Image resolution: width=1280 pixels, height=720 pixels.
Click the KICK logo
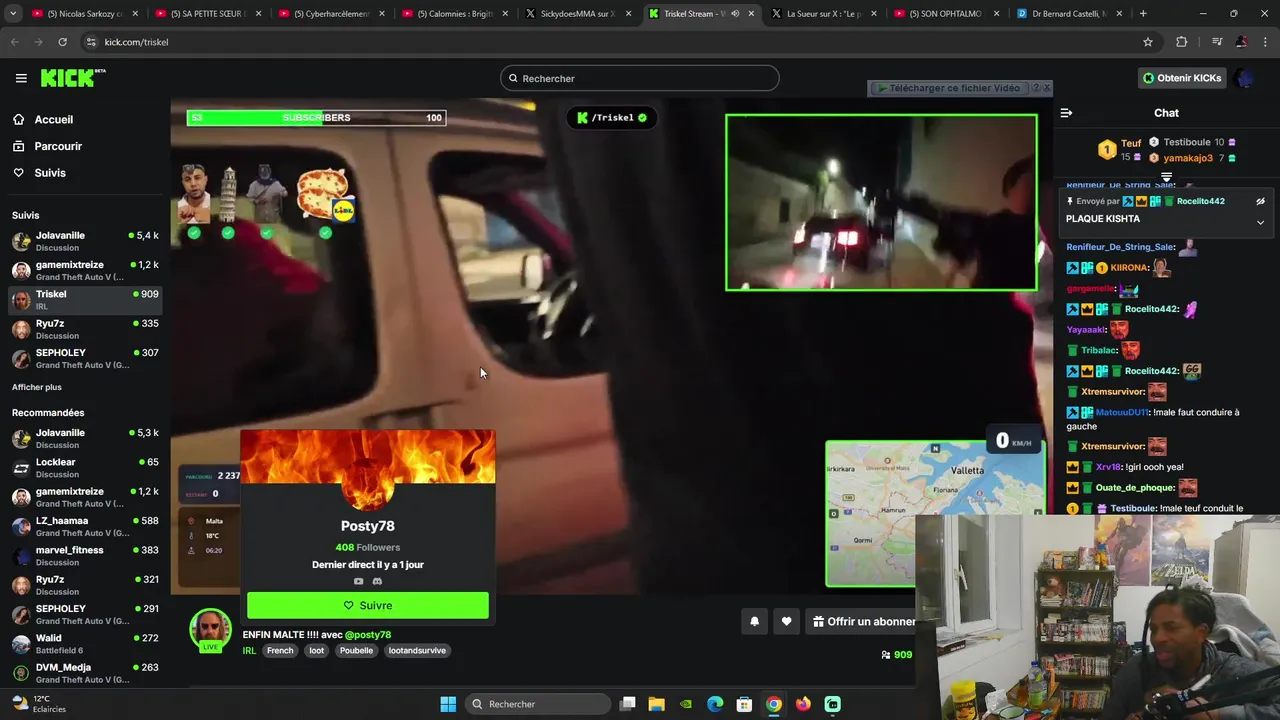[x=72, y=78]
